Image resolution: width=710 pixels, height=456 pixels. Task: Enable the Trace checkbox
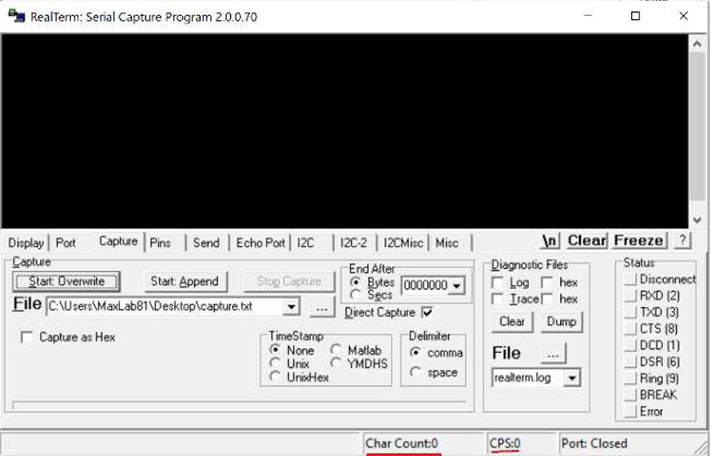click(x=497, y=299)
